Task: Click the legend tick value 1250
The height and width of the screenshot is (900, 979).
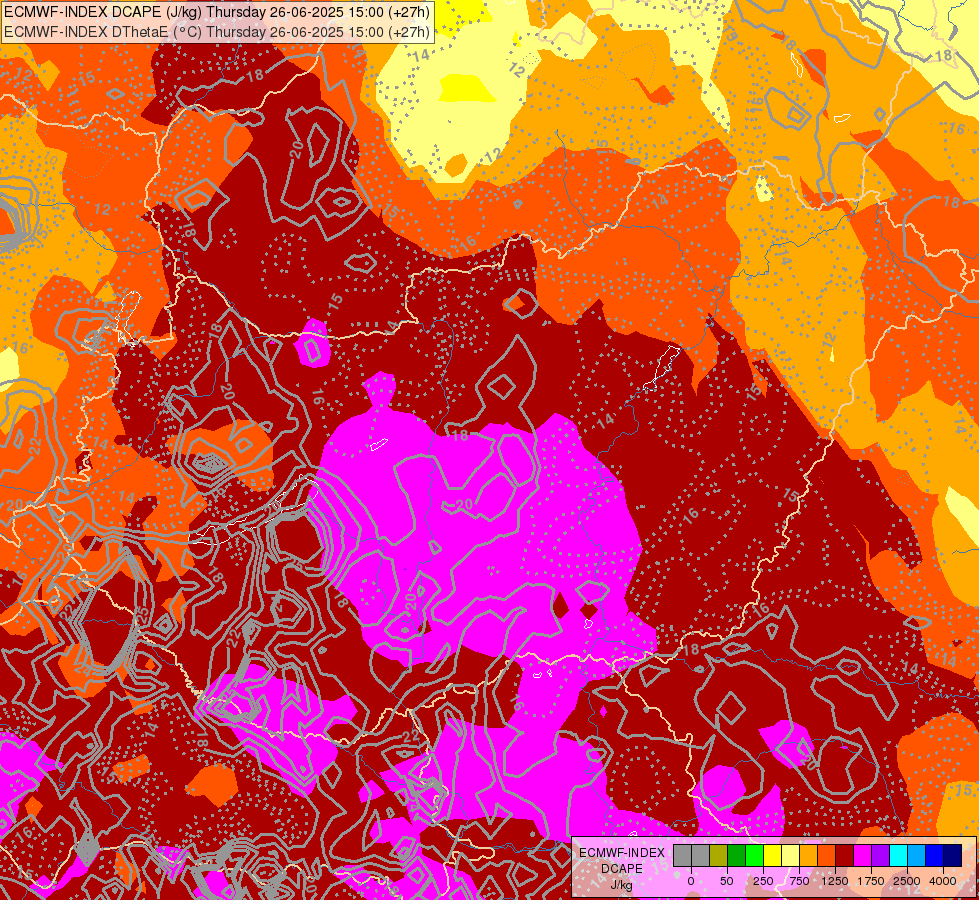Action: point(835,881)
